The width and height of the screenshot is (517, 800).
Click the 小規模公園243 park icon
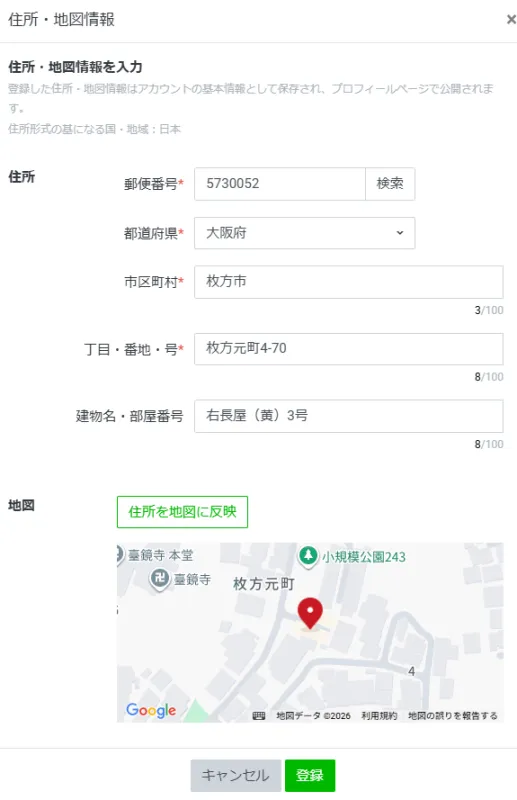pos(308,555)
